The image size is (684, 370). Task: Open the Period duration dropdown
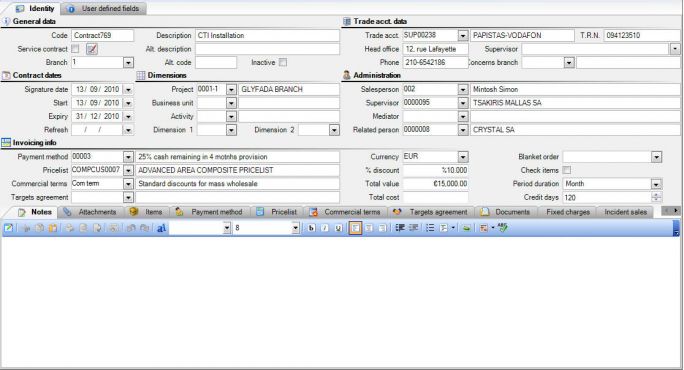coord(656,184)
